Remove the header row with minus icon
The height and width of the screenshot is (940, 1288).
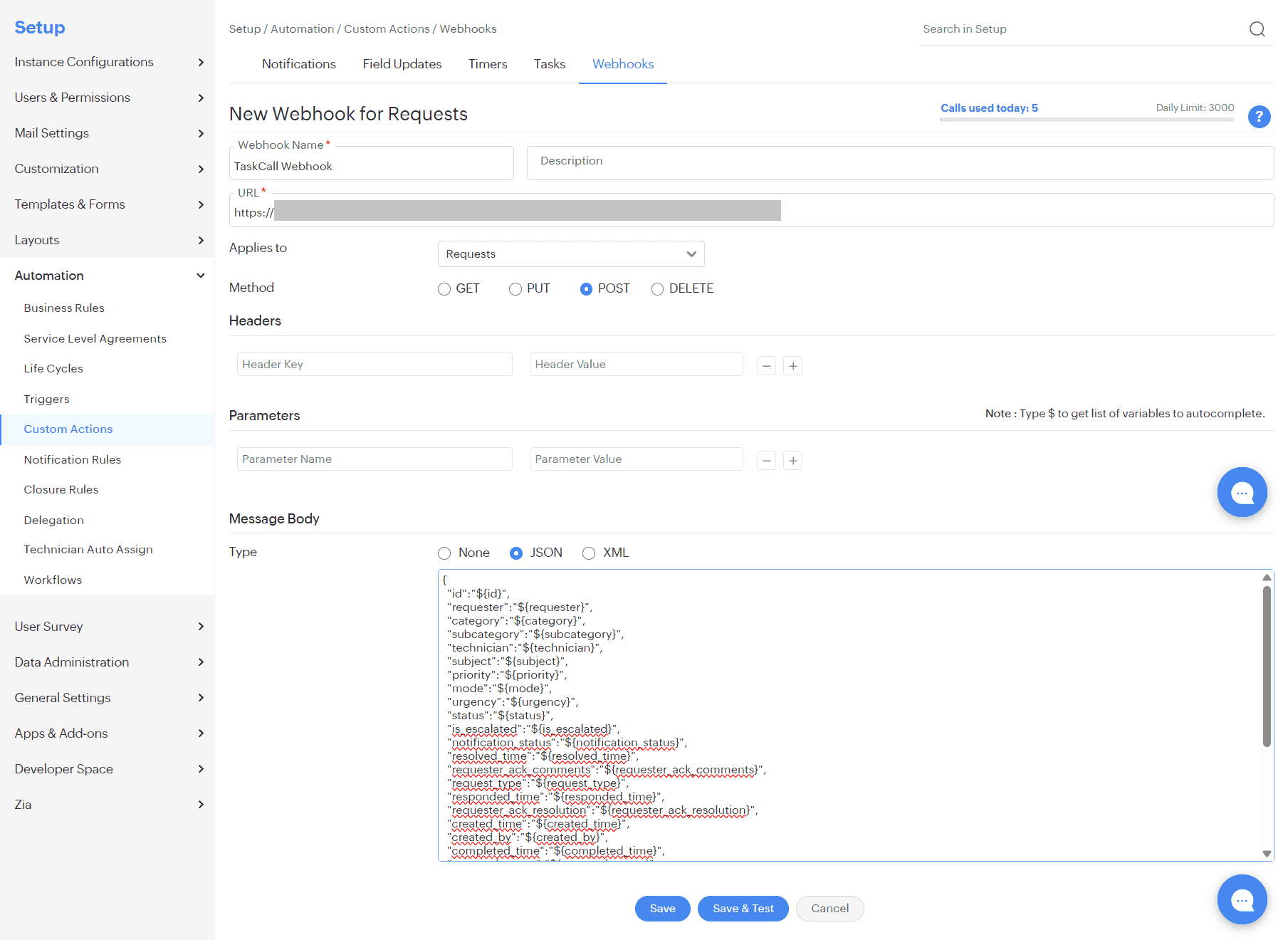766,365
